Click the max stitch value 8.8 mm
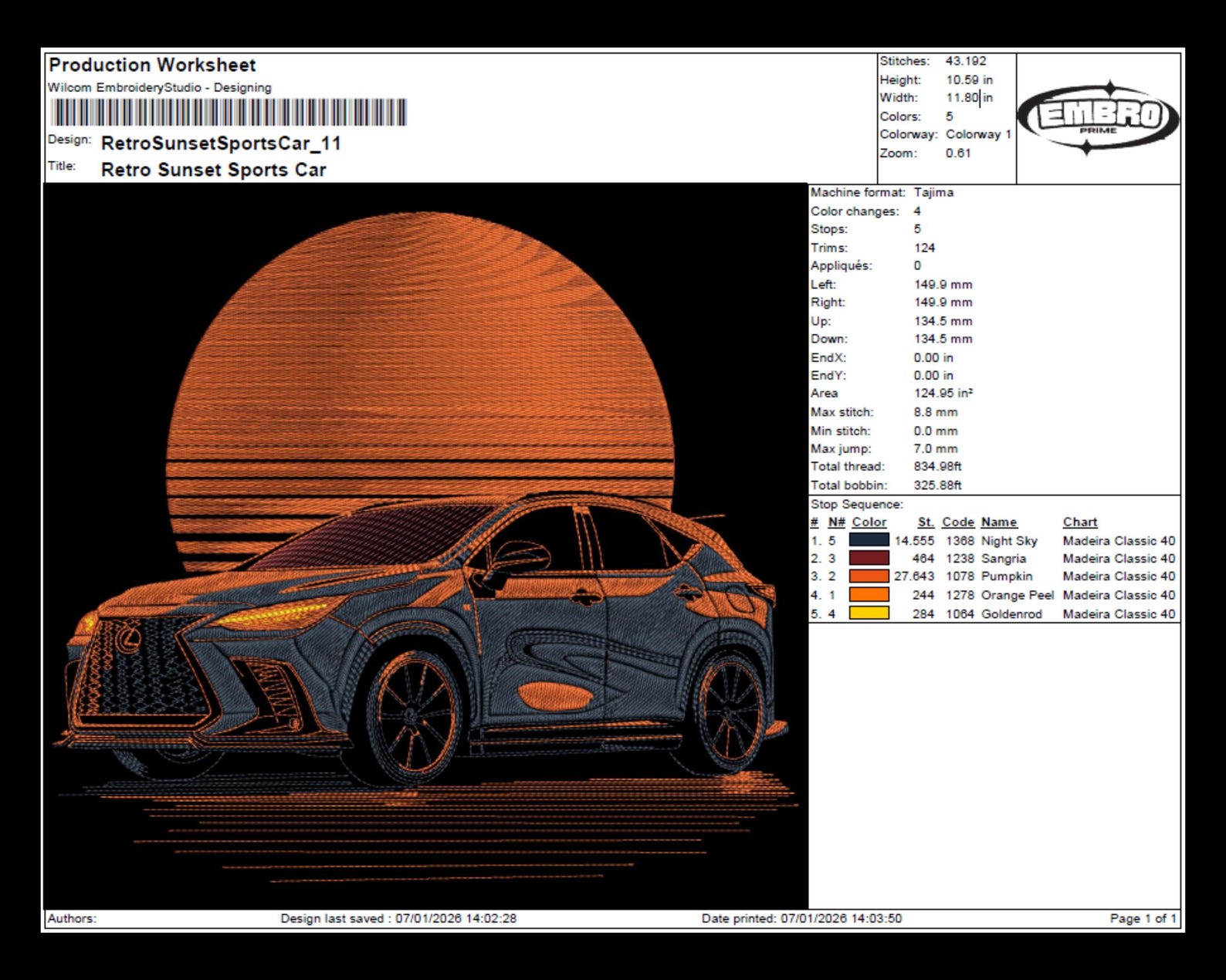 [x=936, y=412]
